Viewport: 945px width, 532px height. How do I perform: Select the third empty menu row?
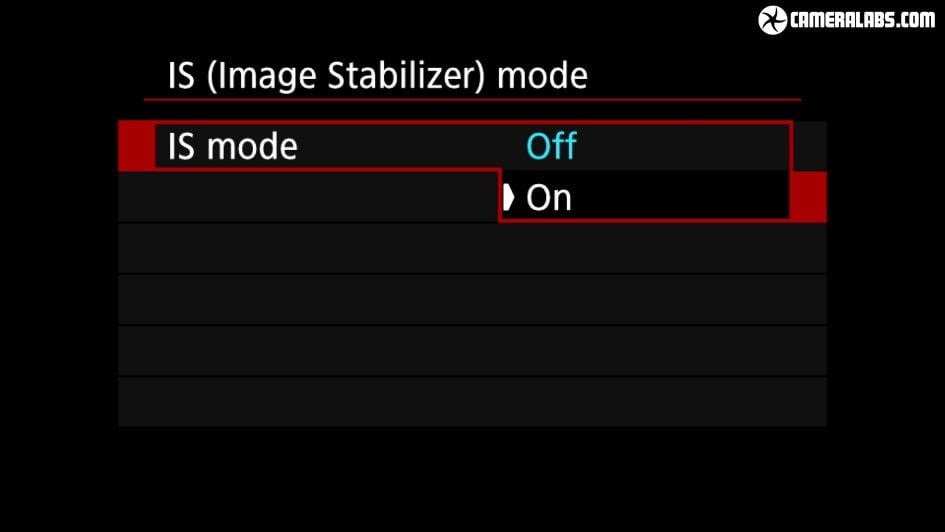coord(472,350)
